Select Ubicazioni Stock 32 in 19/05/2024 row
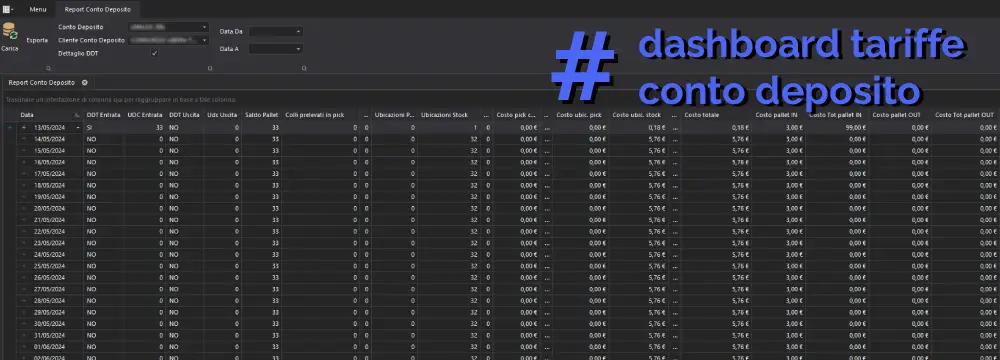1000x360 pixels. pos(450,197)
